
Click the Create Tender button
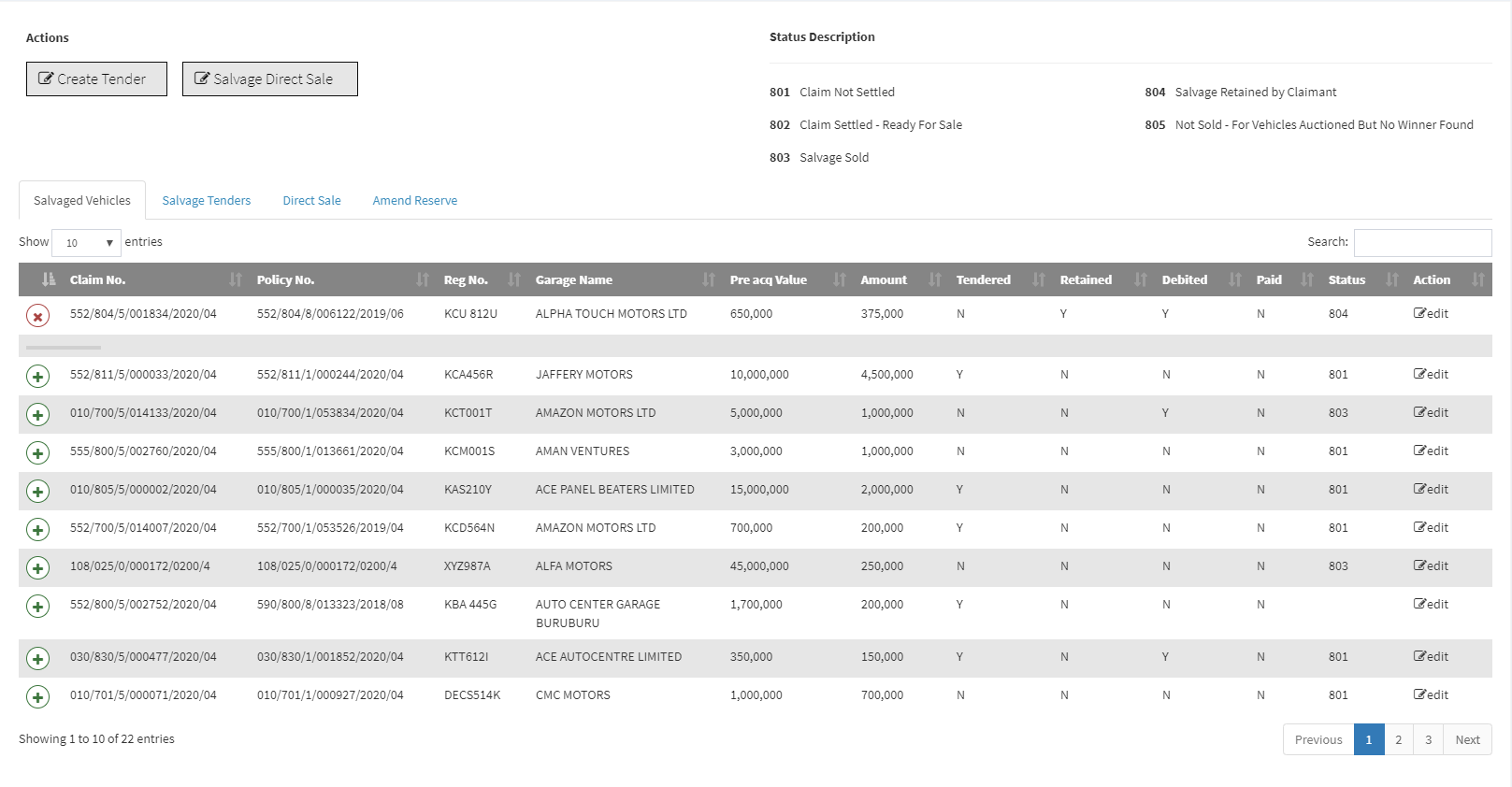coord(96,79)
